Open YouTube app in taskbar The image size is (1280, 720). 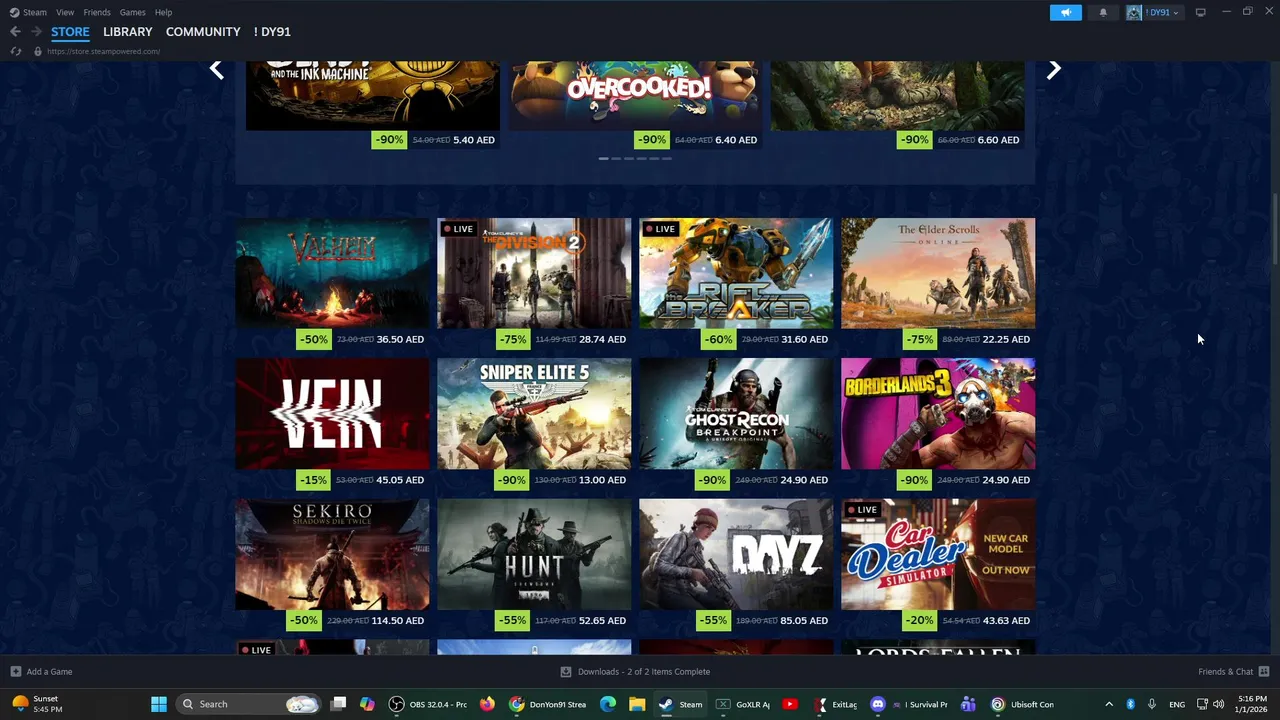click(790, 704)
